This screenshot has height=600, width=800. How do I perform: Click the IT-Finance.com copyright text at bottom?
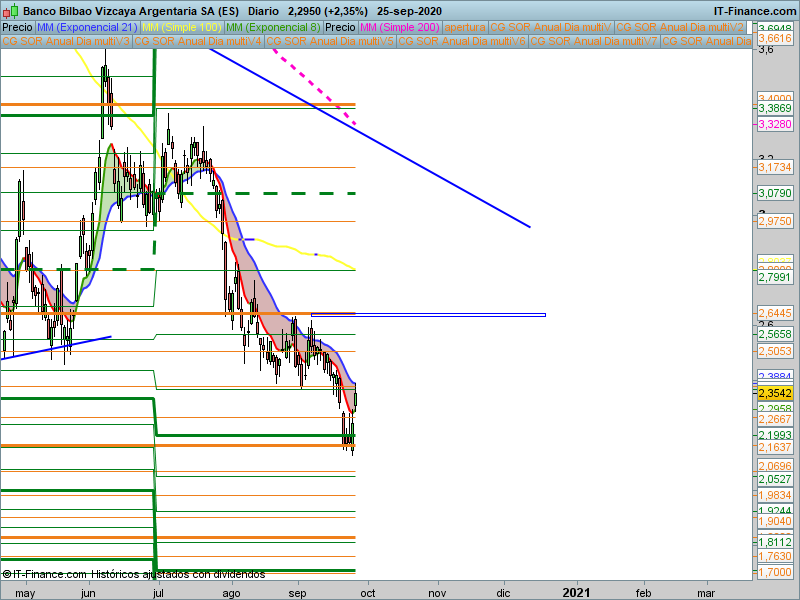click(134, 574)
